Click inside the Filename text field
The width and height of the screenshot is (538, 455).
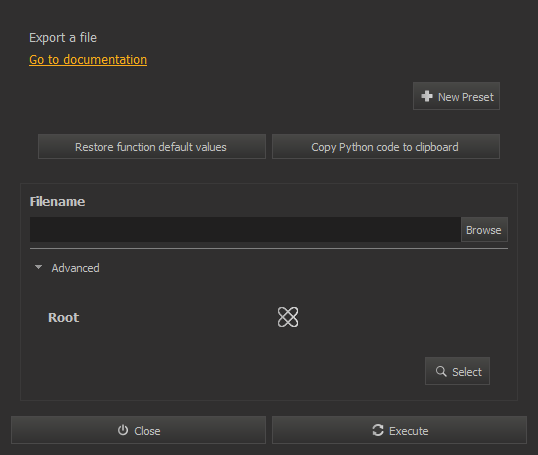[x=245, y=230]
